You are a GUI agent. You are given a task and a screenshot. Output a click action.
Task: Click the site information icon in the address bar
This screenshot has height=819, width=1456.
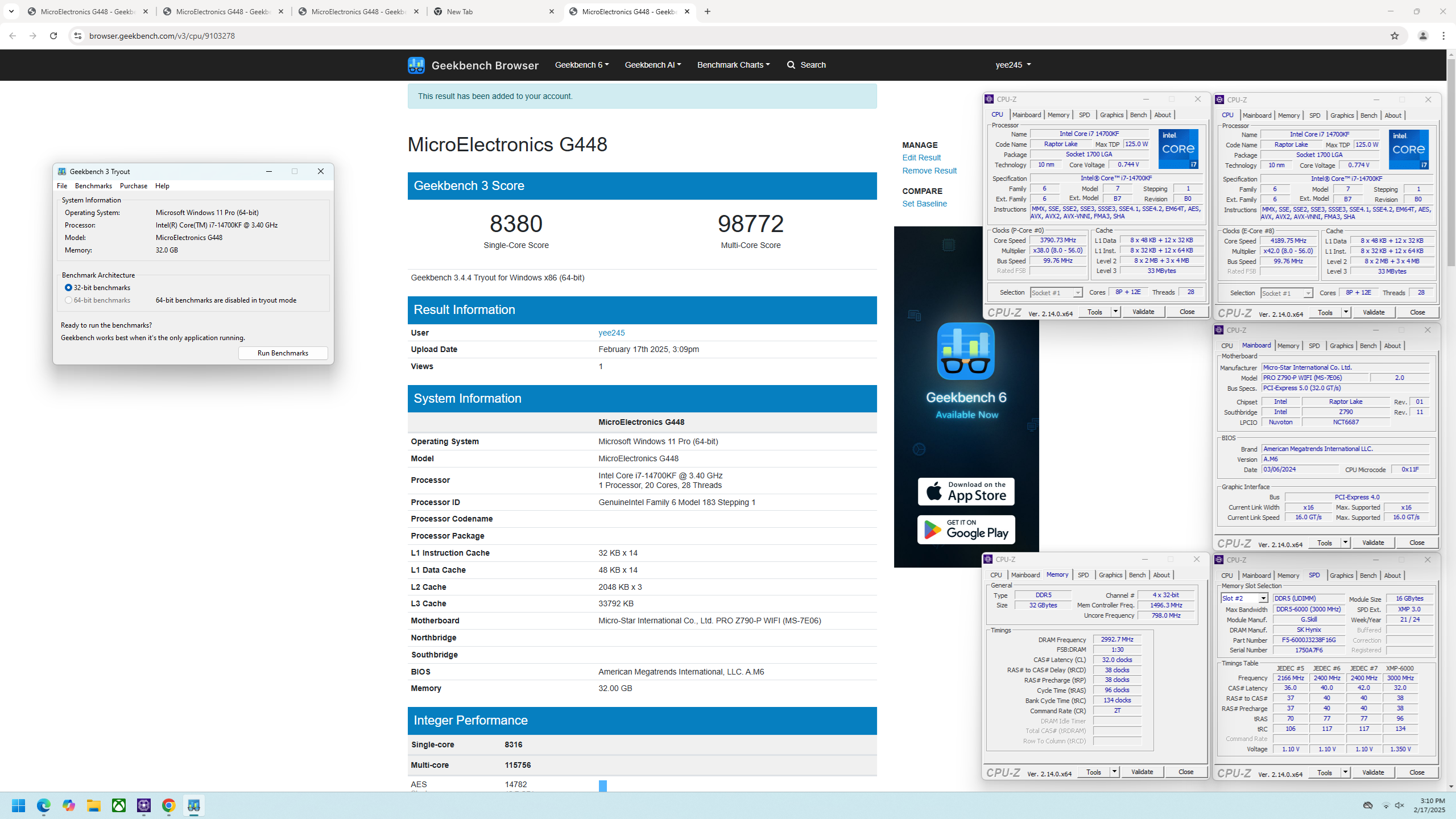(x=78, y=36)
